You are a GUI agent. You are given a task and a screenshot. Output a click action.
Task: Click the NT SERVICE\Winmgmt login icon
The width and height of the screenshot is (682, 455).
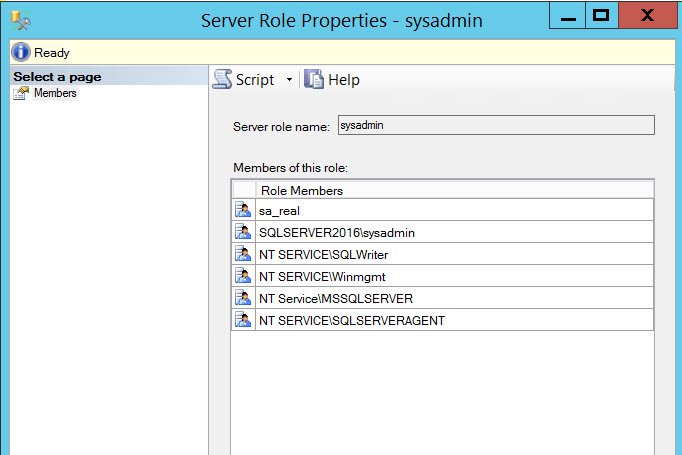click(243, 275)
